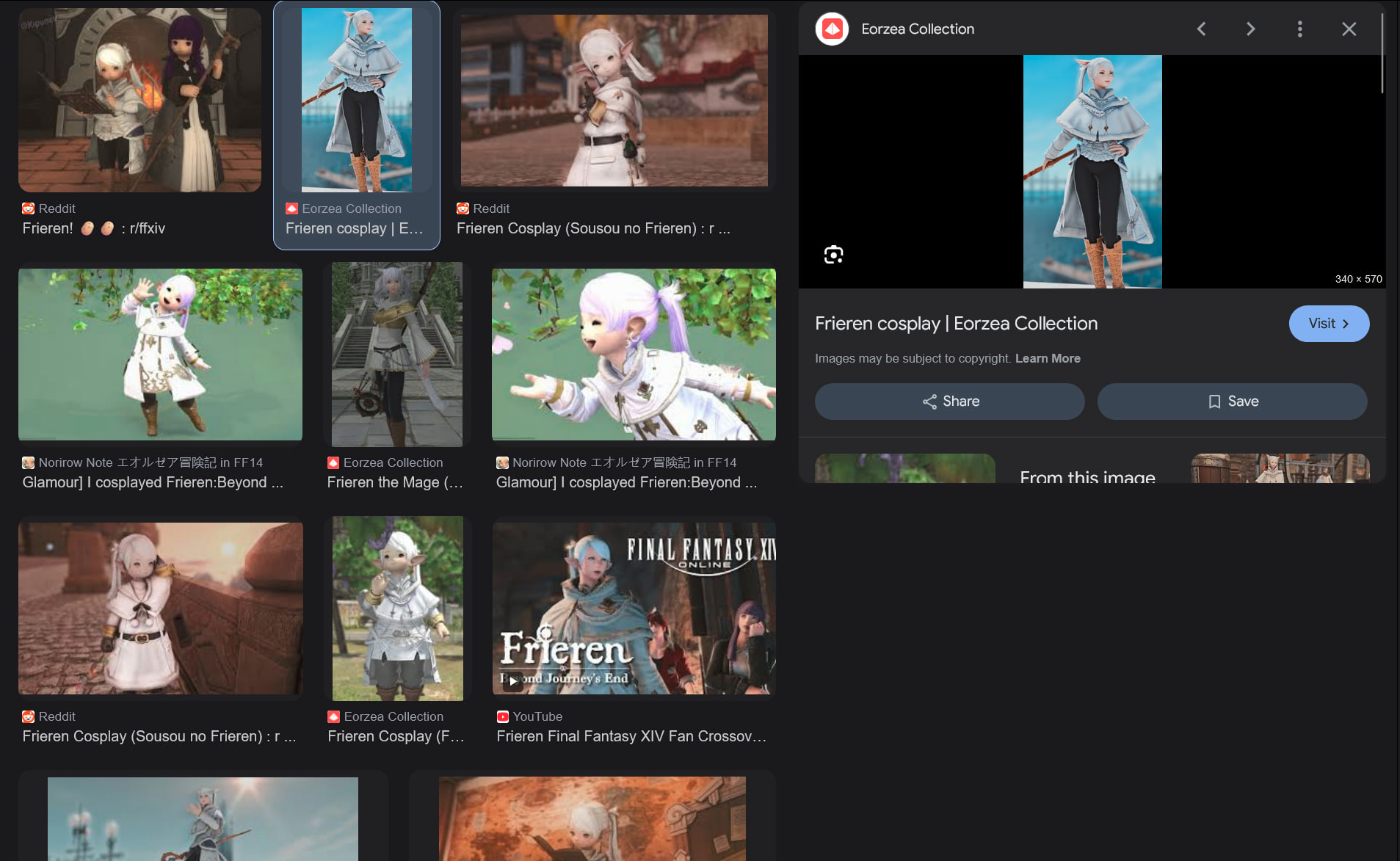Open large preview of Frieren cosplay image

[1092, 172]
